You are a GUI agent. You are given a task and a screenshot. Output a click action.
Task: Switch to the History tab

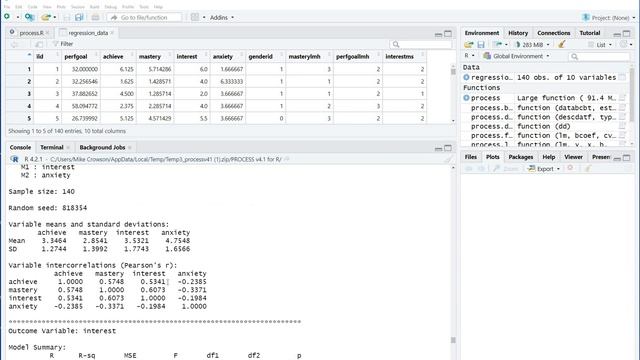(518, 33)
